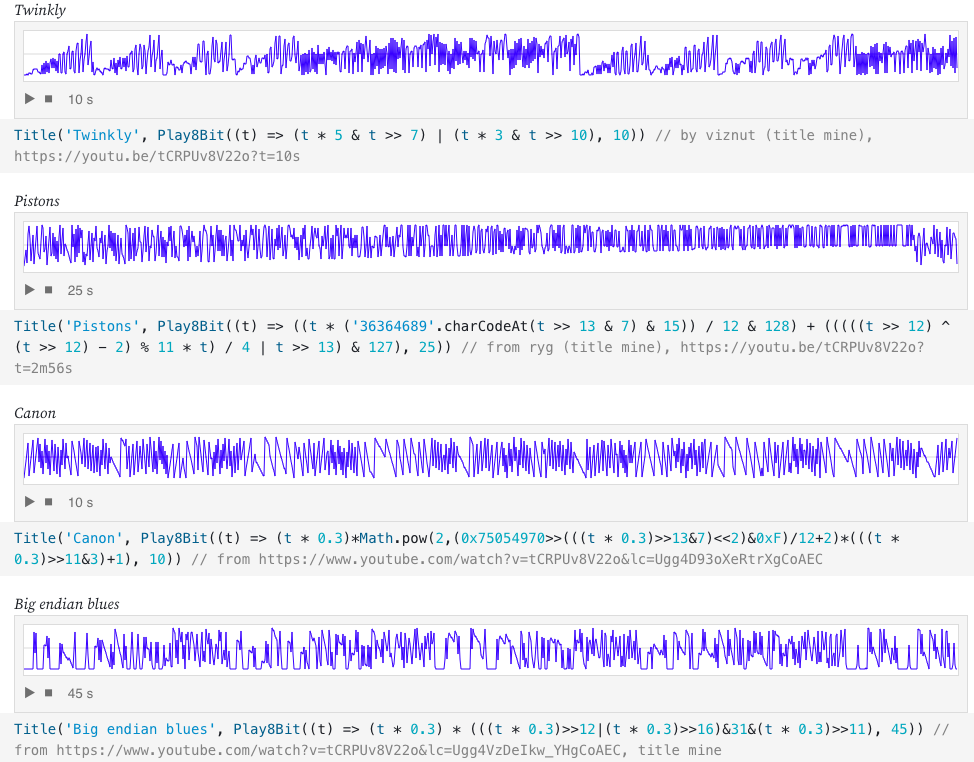Screen dimensions: 974x762
Task: Stop the Big endian blues sound
Action: 48,692
